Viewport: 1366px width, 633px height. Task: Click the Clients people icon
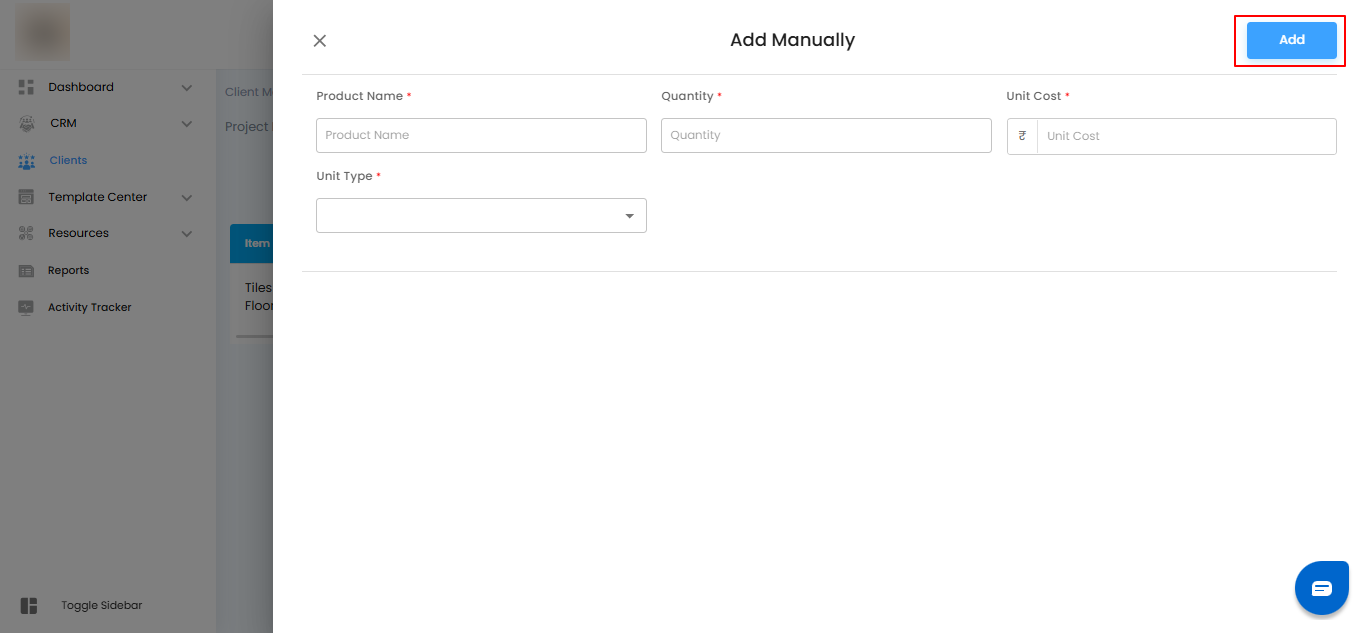pyautogui.click(x=27, y=161)
